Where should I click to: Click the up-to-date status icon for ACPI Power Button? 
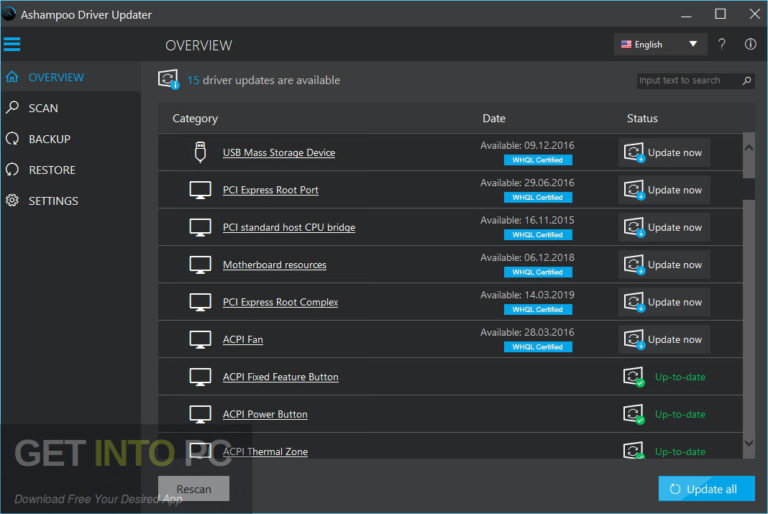pyautogui.click(x=634, y=414)
